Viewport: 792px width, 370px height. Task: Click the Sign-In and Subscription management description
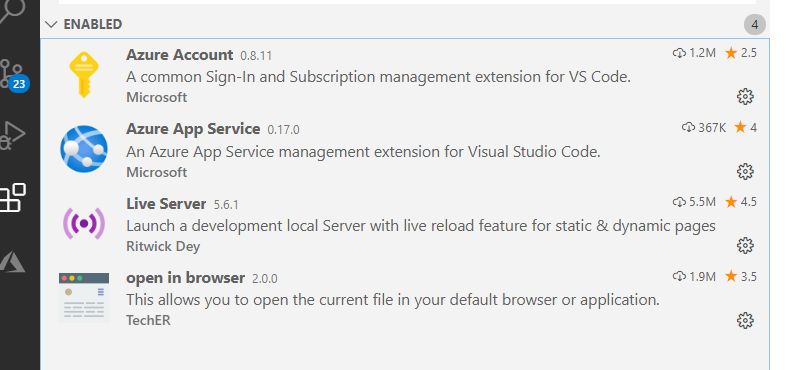378,77
